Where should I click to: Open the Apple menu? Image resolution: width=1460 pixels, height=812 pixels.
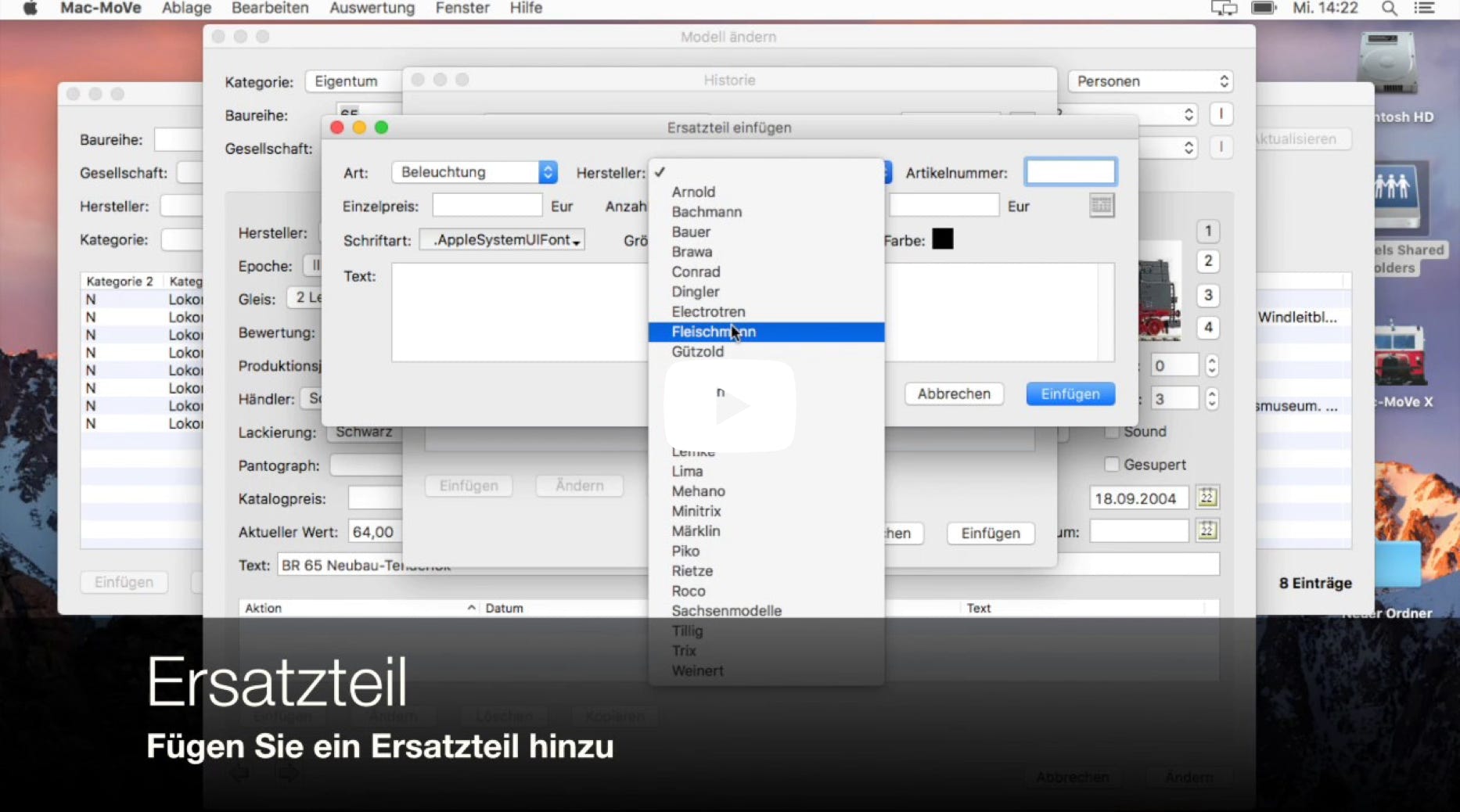click(30, 9)
